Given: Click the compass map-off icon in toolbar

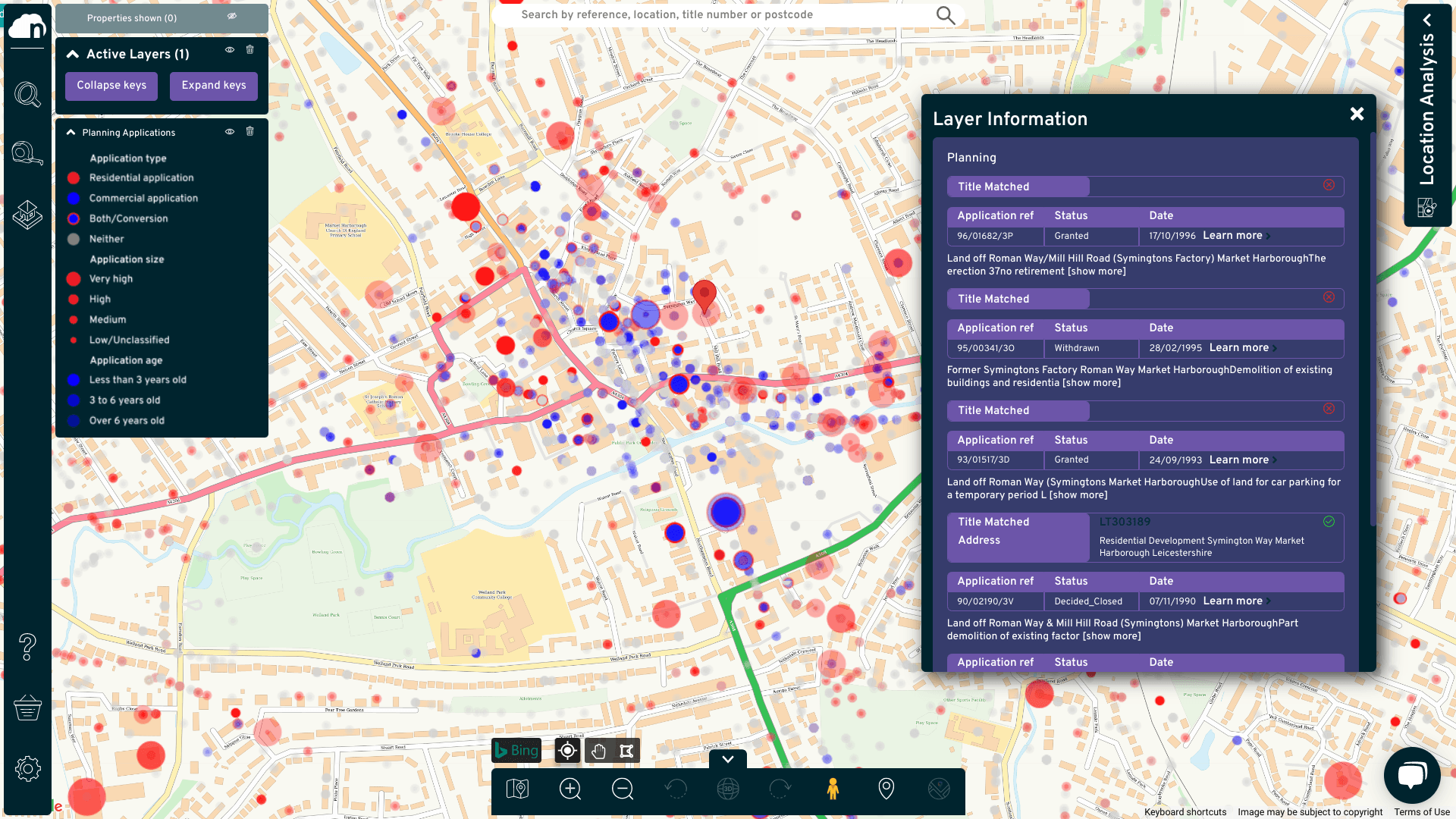Looking at the screenshot, I should [939, 789].
